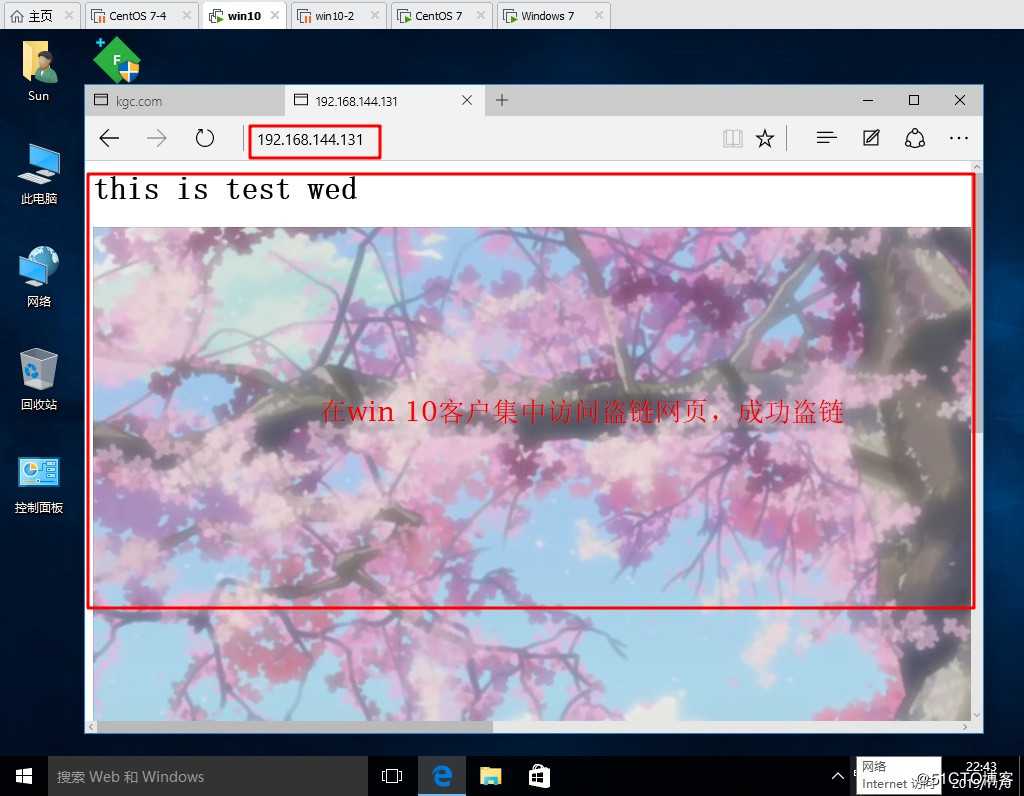Screen dimensions: 1024x796
Task: Click the horizontal scrollbar in Edge
Action: (x=295, y=727)
